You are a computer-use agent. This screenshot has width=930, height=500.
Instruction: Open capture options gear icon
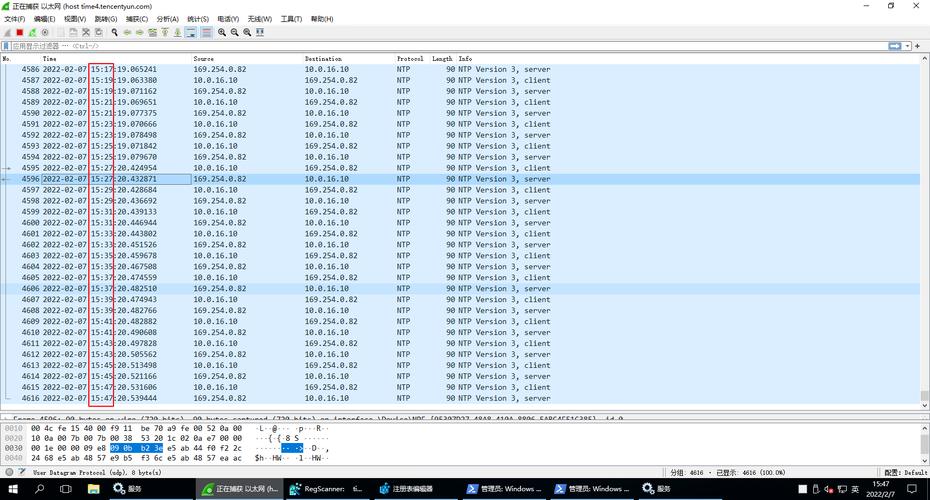44,33
